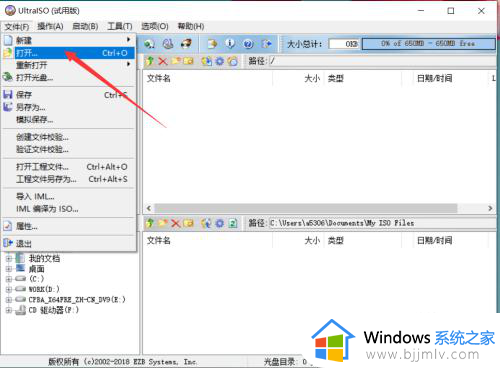Image resolution: width=500 pixels, height=368 pixels.
Task: Click the blue gear icon in the local files toolbar
Action: click(x=220, y=223)
